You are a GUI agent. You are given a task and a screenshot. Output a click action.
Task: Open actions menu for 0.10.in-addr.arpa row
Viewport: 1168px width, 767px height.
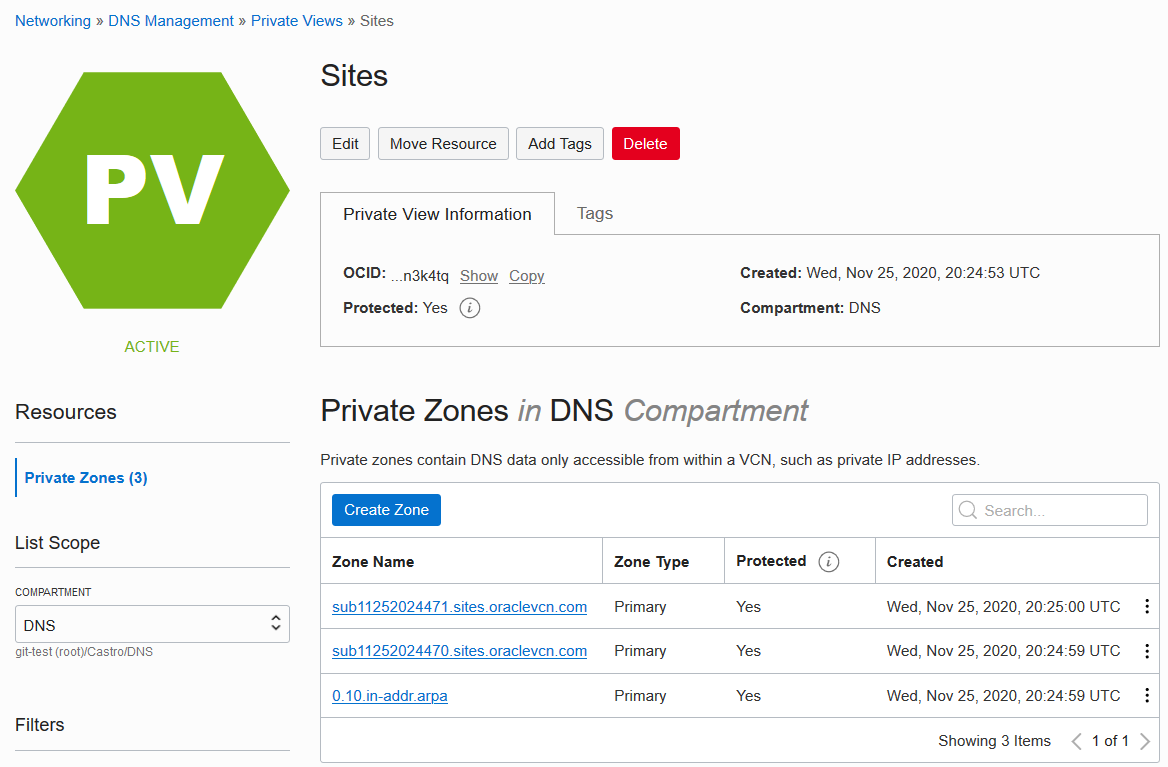[1146, 696]
